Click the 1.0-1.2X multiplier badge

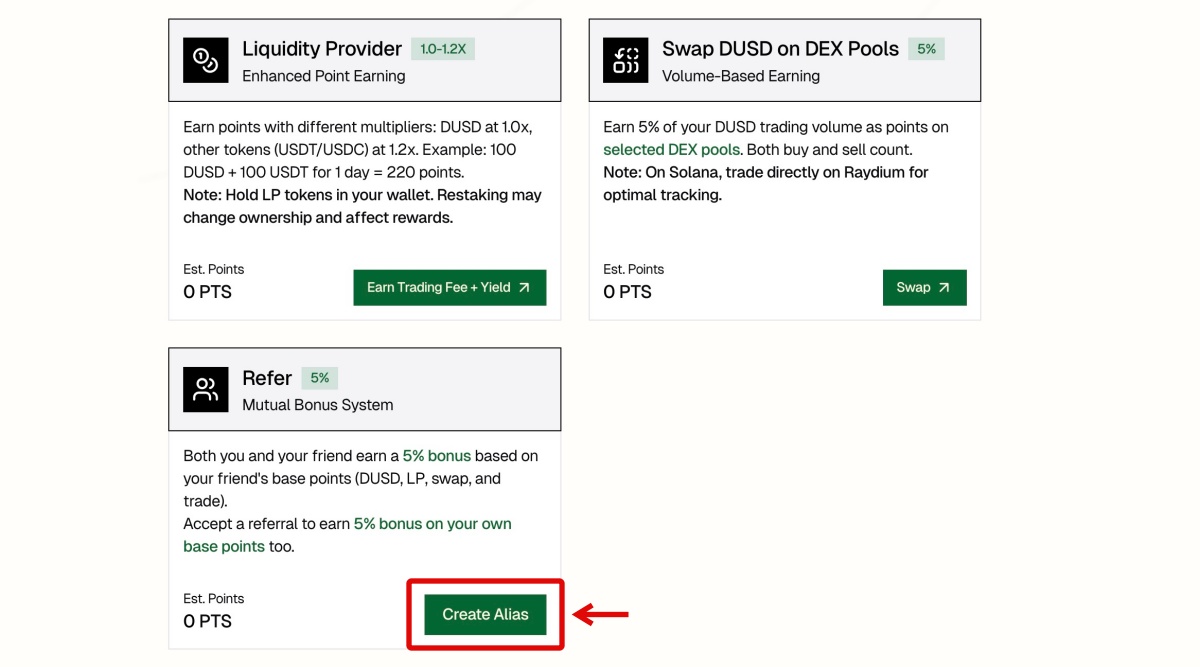442,49
